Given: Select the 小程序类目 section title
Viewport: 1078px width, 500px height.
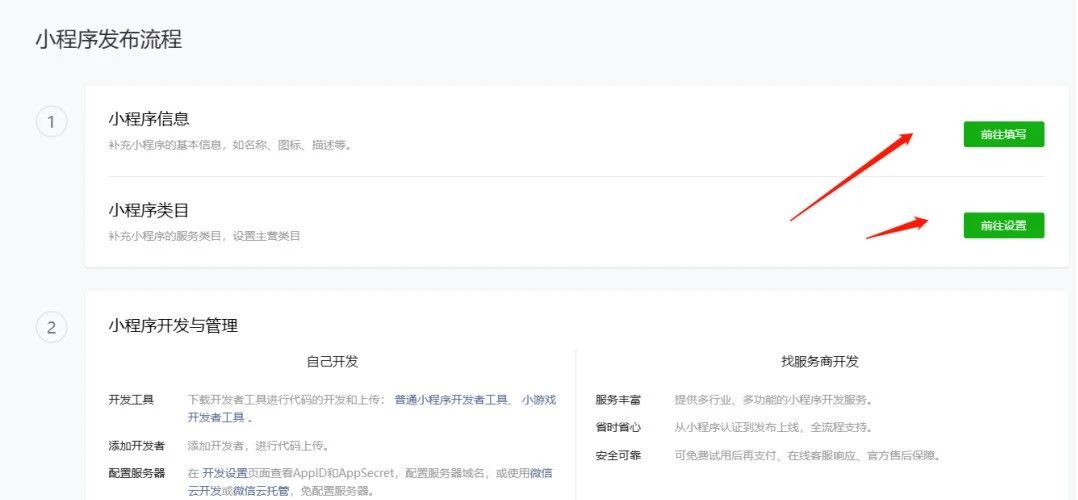Looking at the screenshot, I should tap(149, 211).
